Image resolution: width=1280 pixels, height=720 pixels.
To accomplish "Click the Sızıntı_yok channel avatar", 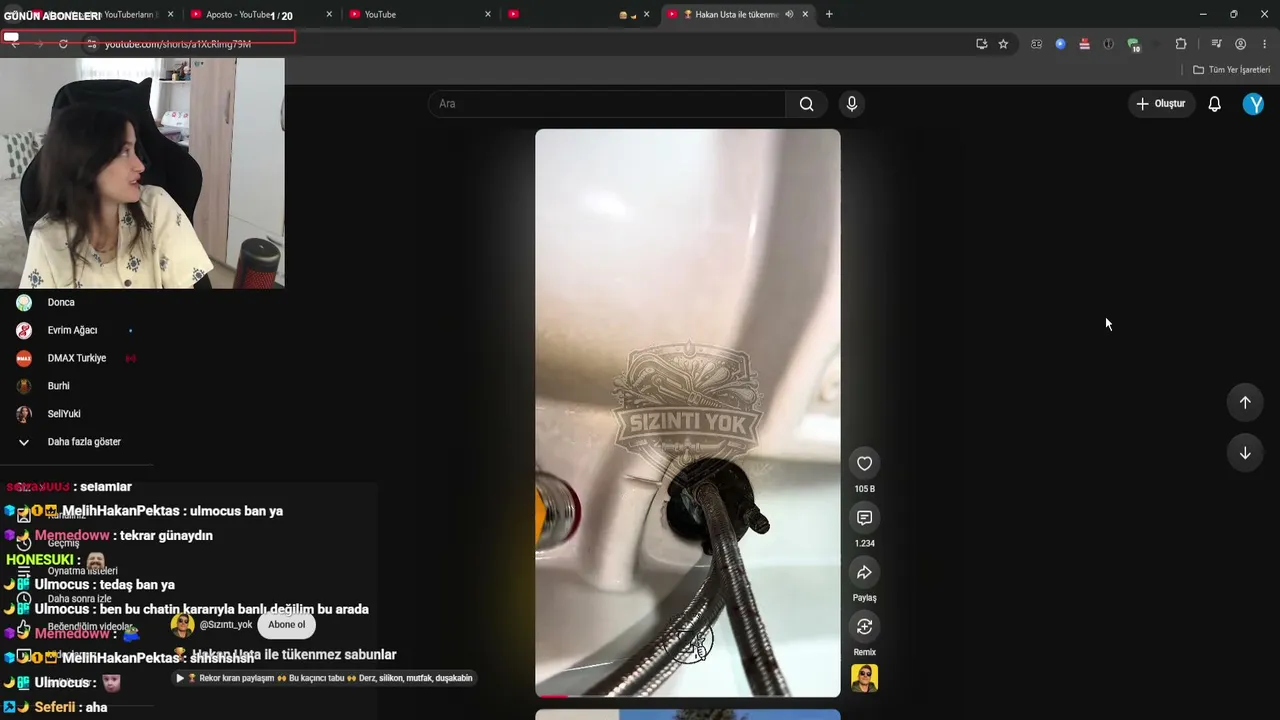I will [182, 626].
